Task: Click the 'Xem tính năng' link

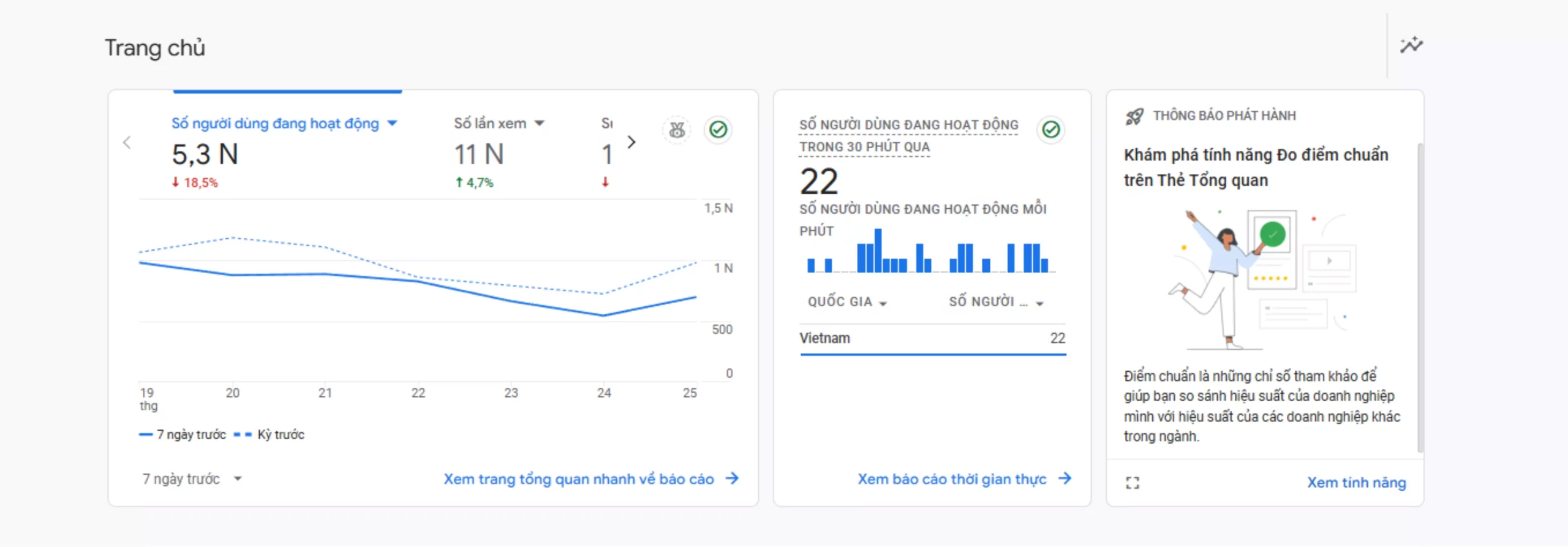Action: click(x=1356, y=483)
